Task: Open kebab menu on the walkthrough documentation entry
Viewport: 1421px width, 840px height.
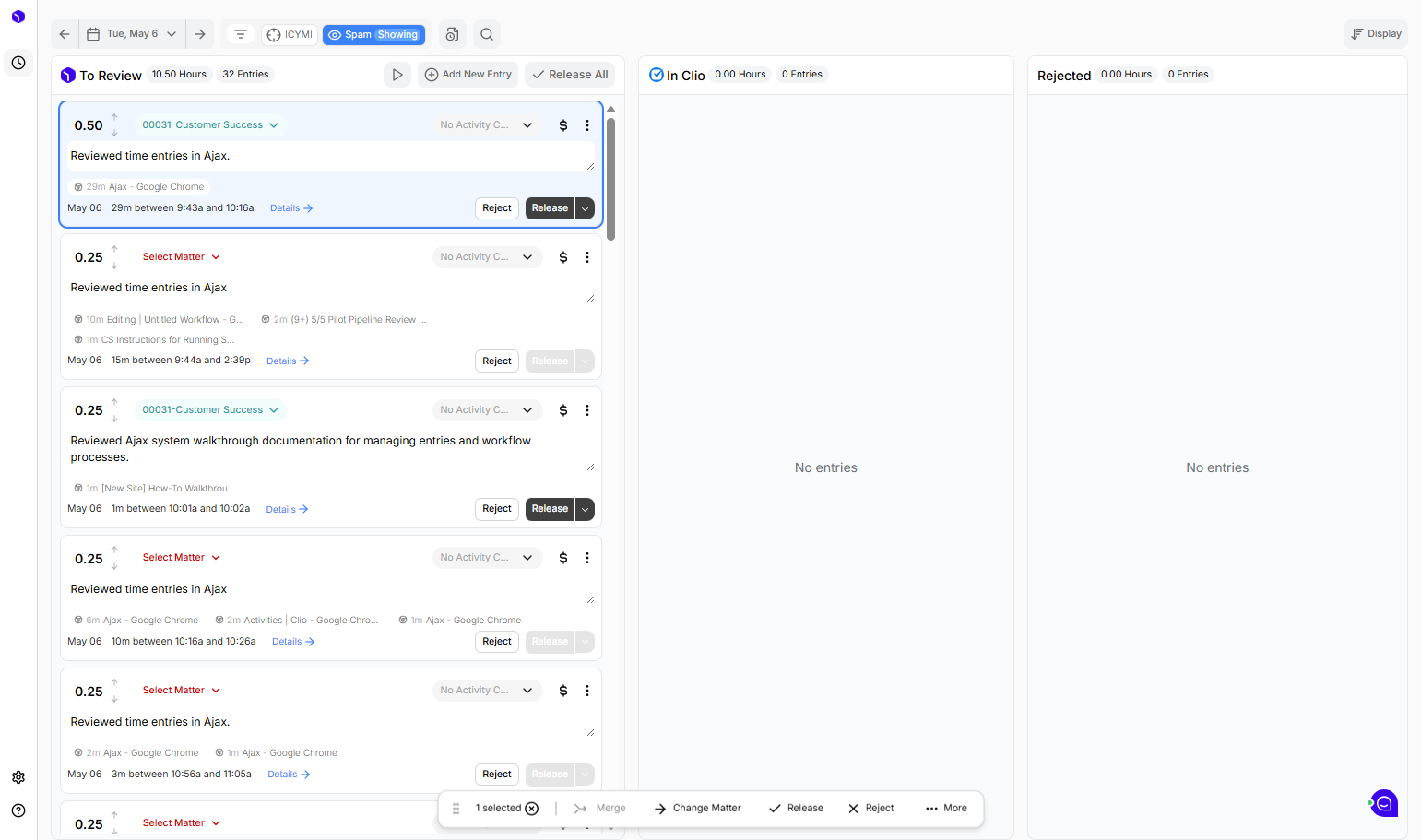Action: (x=587, y=410)
